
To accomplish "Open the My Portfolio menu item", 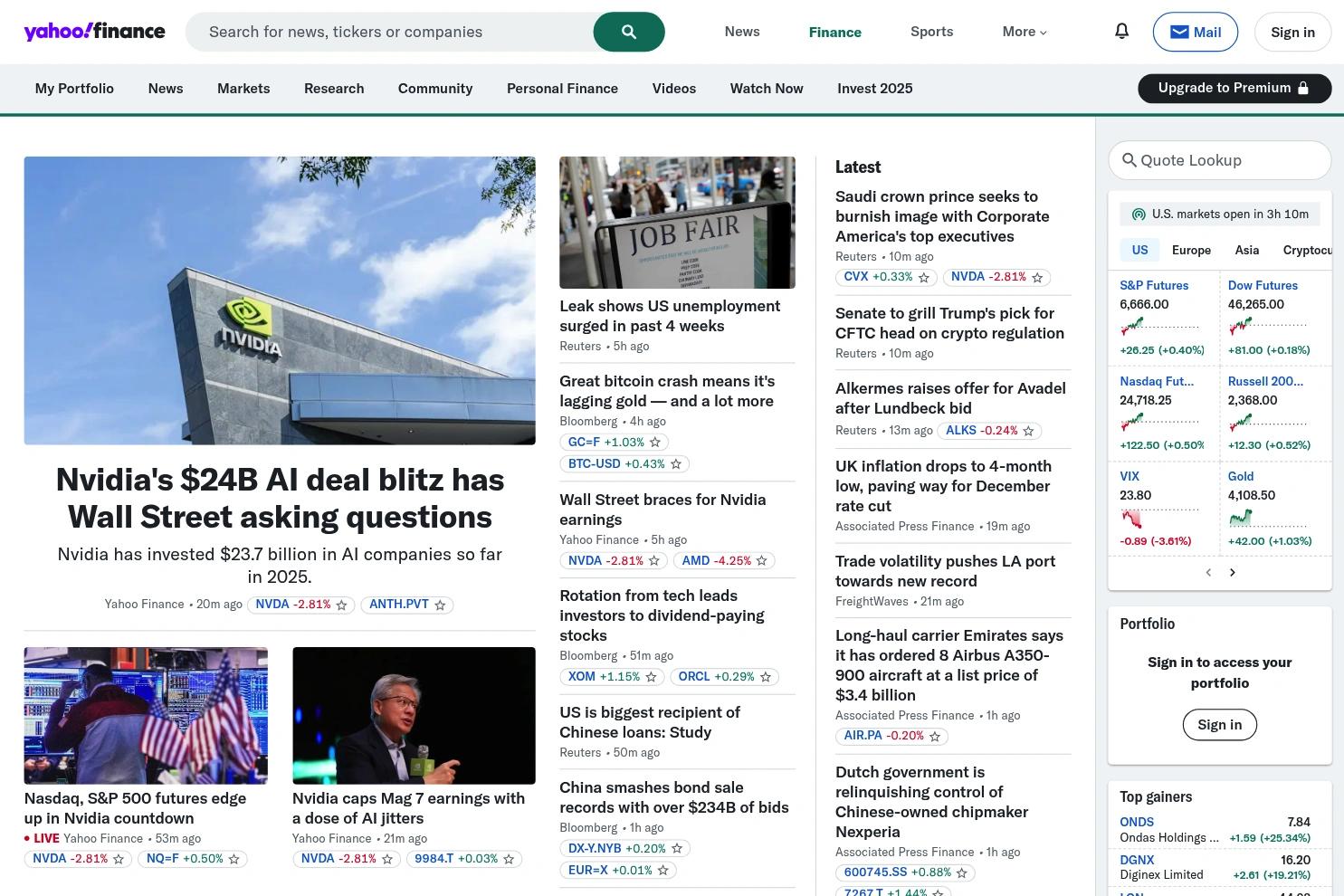I will tap(74, 89).
